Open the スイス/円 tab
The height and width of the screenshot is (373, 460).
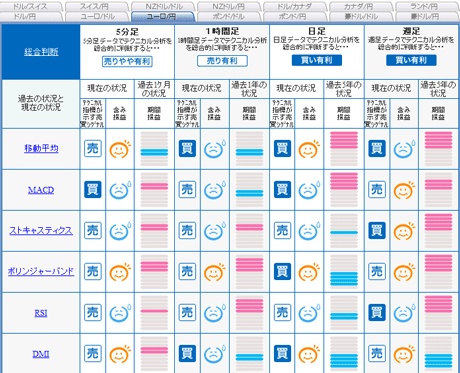pos(97,6)
